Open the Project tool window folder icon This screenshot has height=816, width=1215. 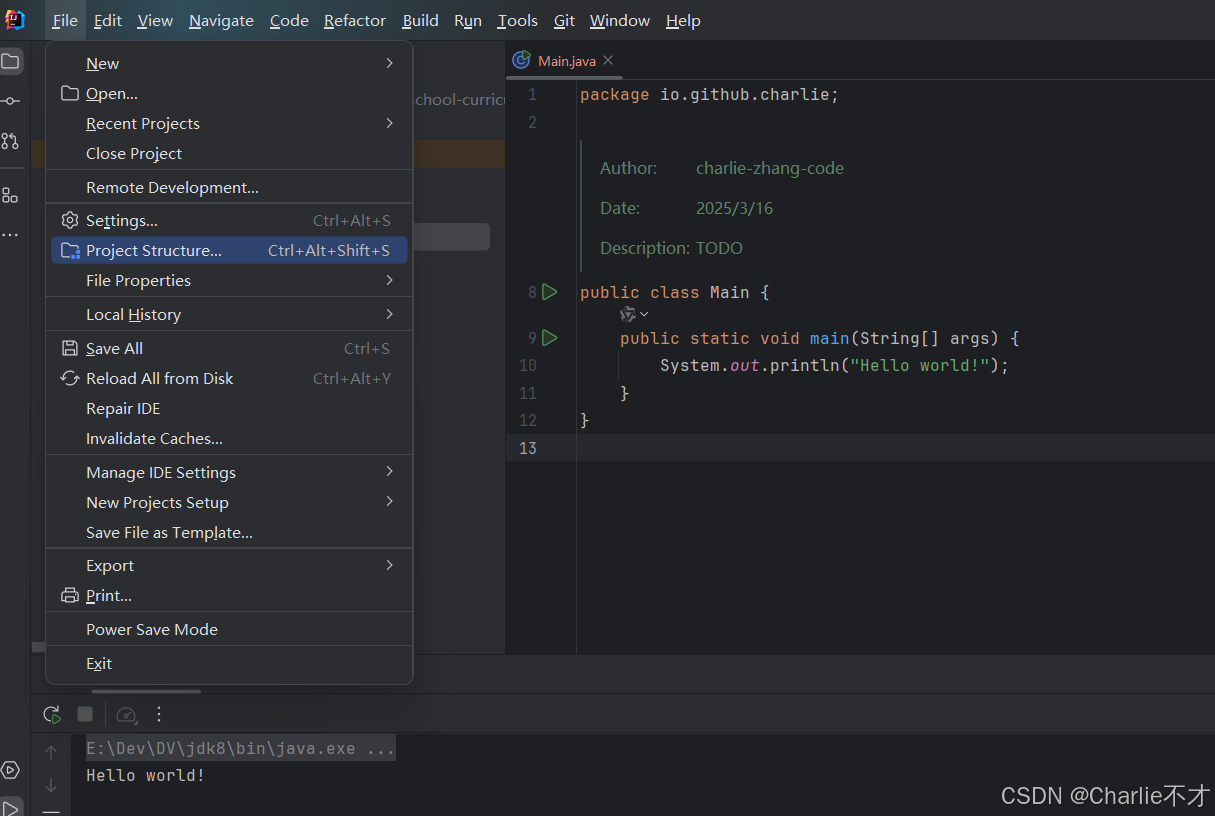[x=10, y=62]
